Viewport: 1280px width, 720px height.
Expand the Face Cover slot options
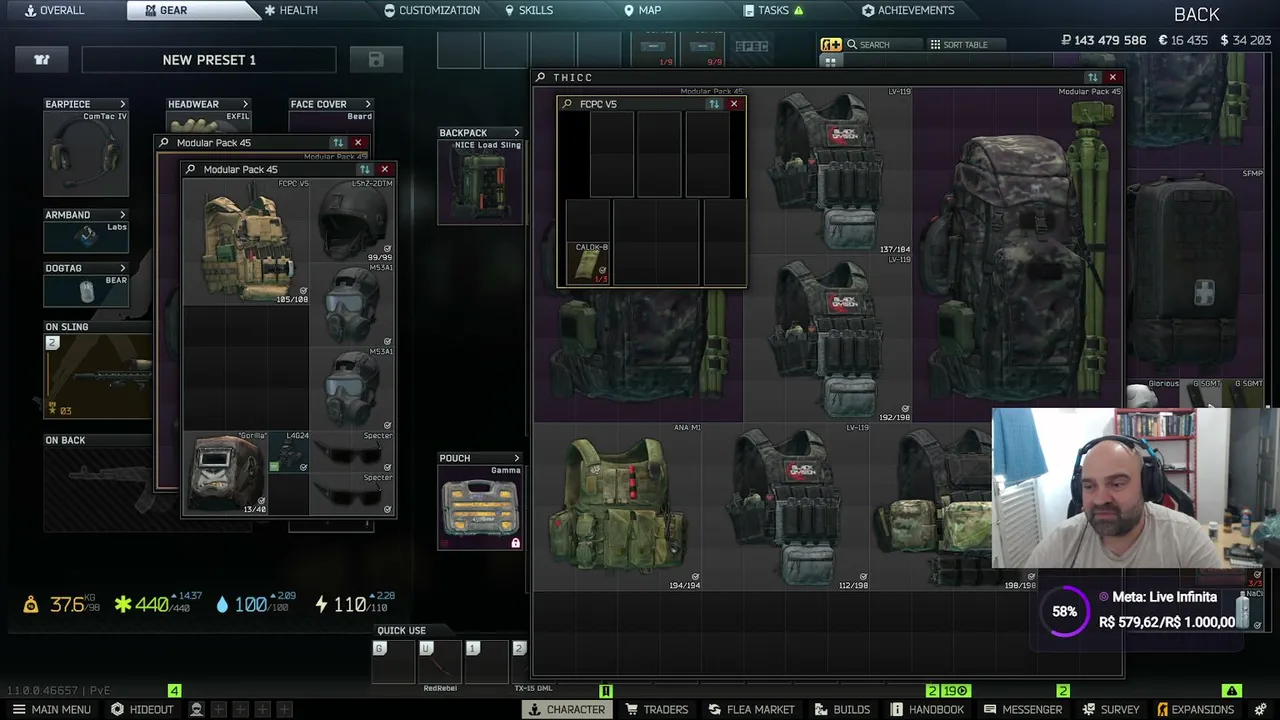click(367, 104)
